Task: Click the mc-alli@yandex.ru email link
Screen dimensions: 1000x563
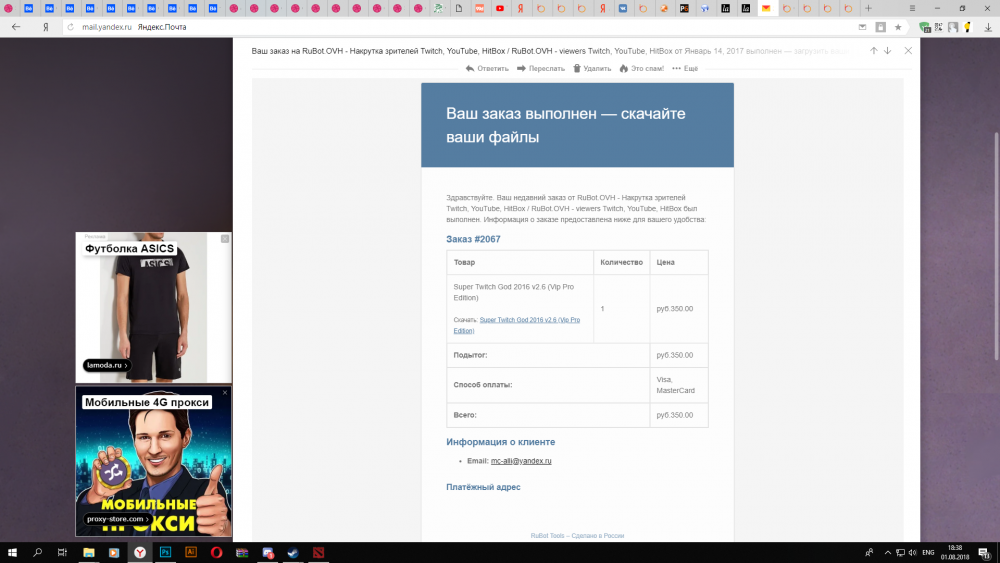Action: coord(521,461)
